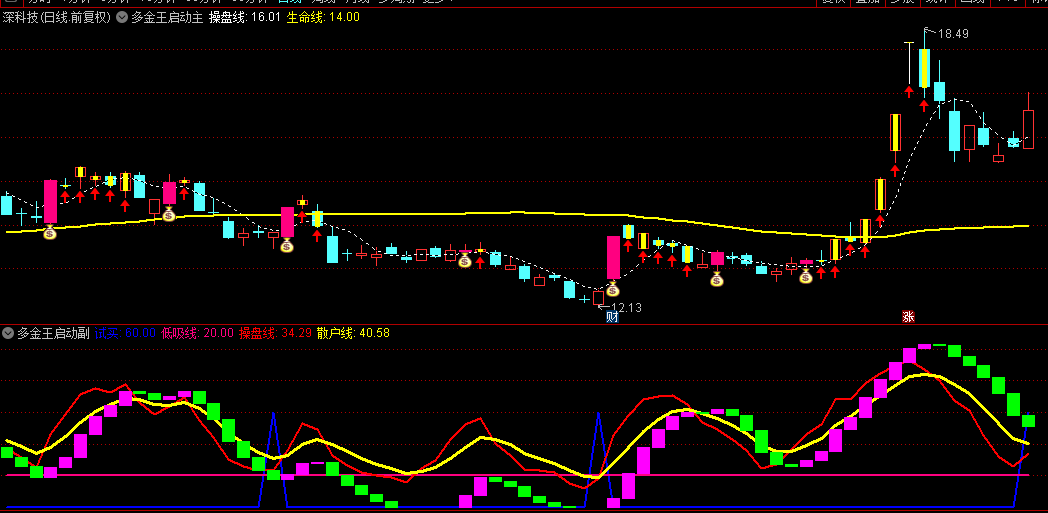Click the 操盘线: 16.01 value label

[x=245, y=18]
